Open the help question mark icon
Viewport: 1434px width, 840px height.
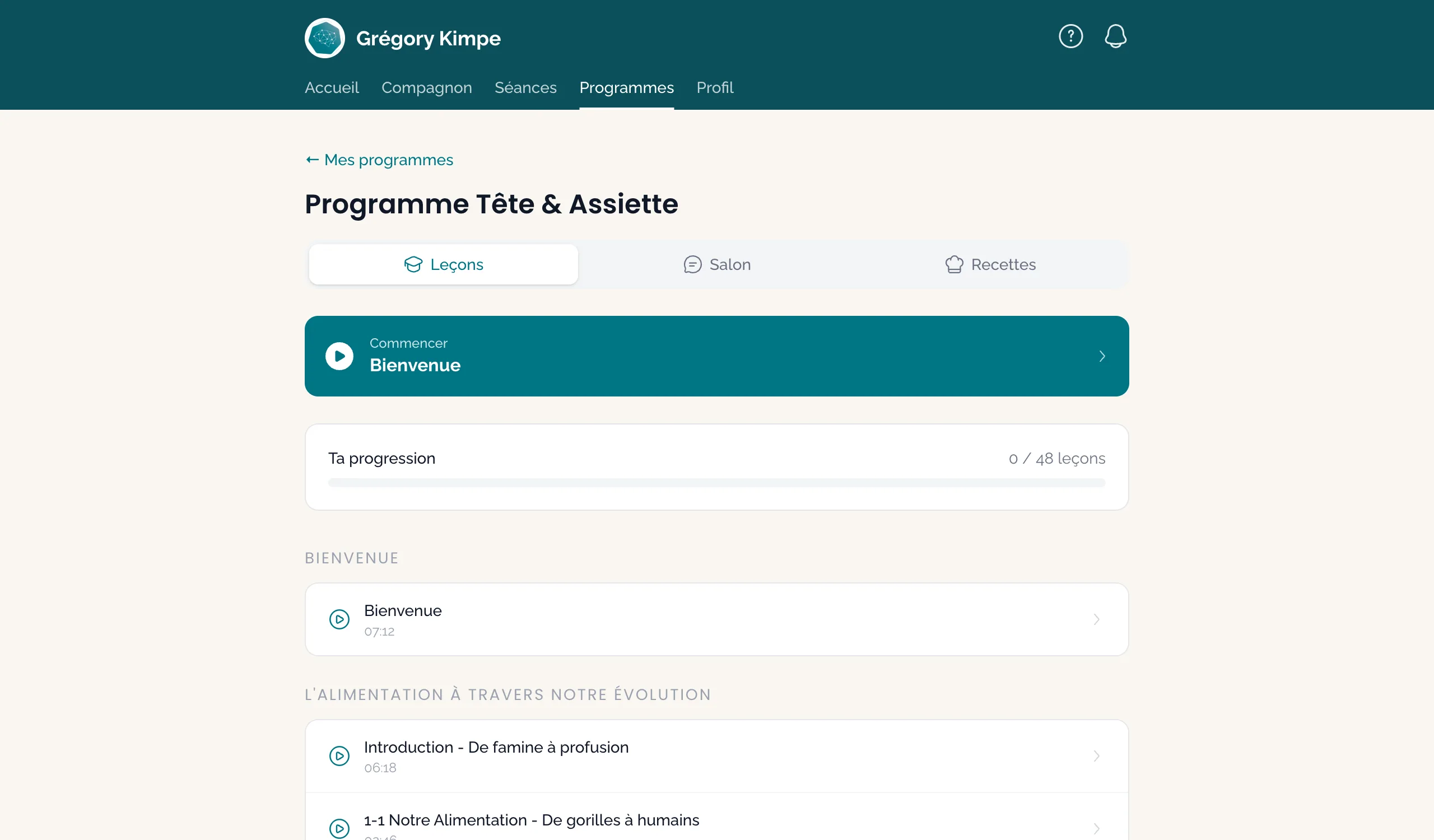[1070, 36]
